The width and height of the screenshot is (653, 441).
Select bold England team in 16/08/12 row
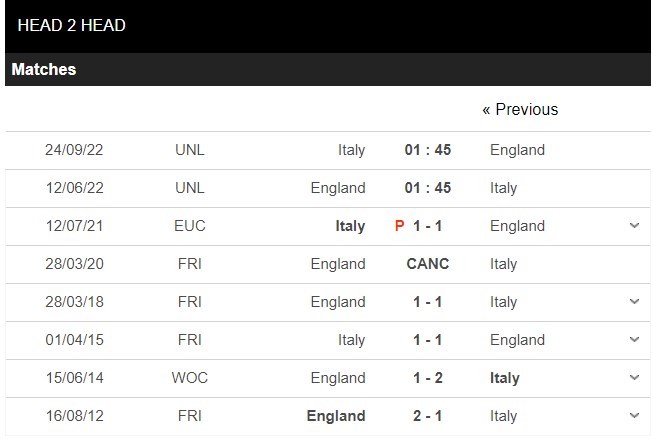tap(336, 416)
